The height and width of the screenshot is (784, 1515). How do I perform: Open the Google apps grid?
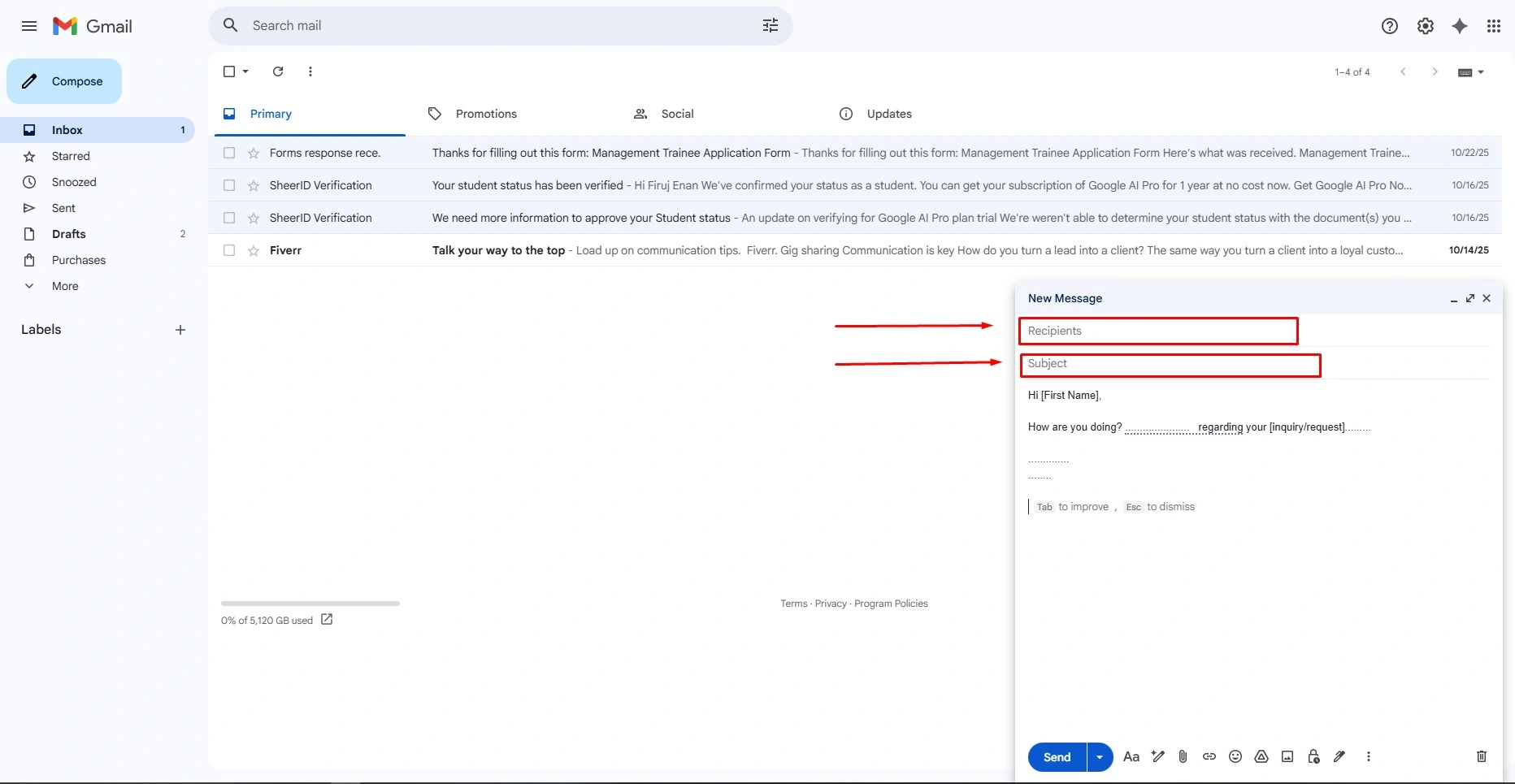tap(1494, 26)
